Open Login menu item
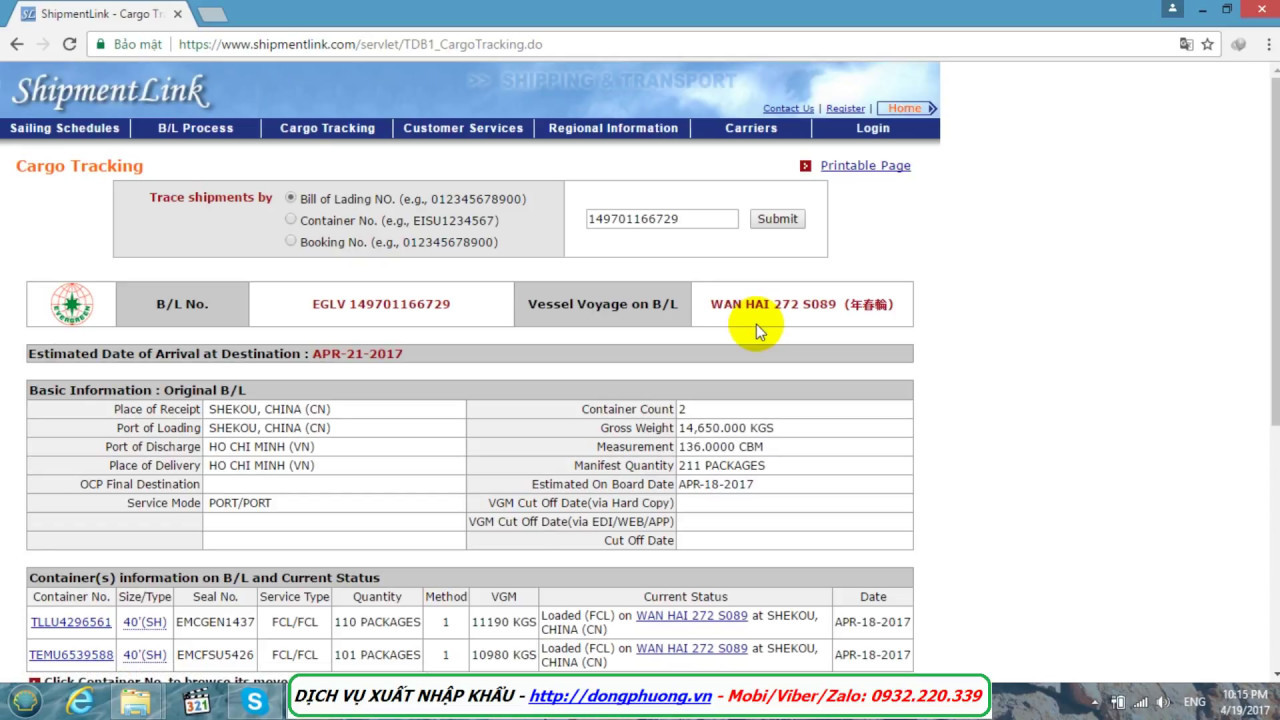 [x=873, y=128]
